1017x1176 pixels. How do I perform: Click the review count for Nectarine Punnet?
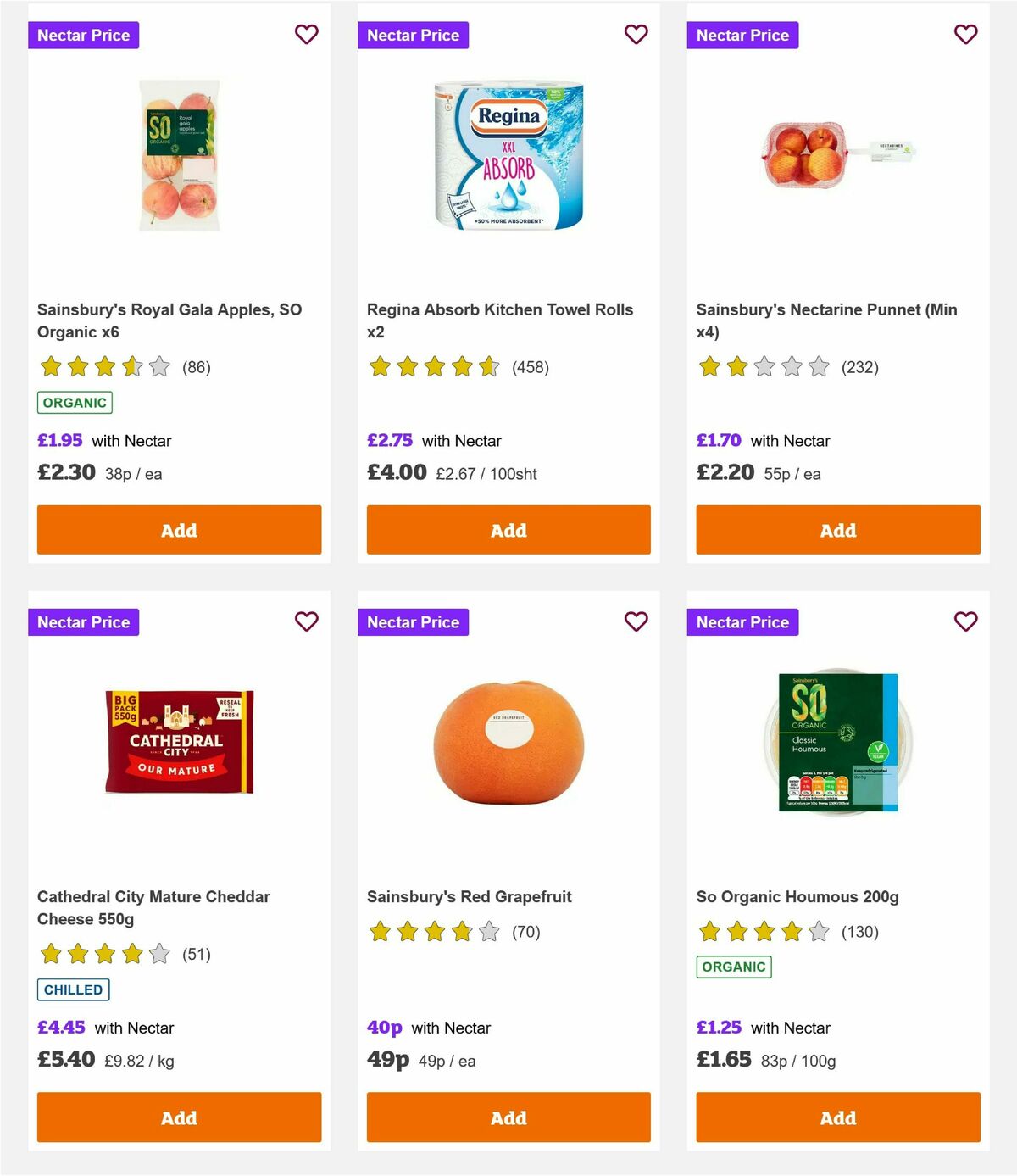tap(860, 367)
